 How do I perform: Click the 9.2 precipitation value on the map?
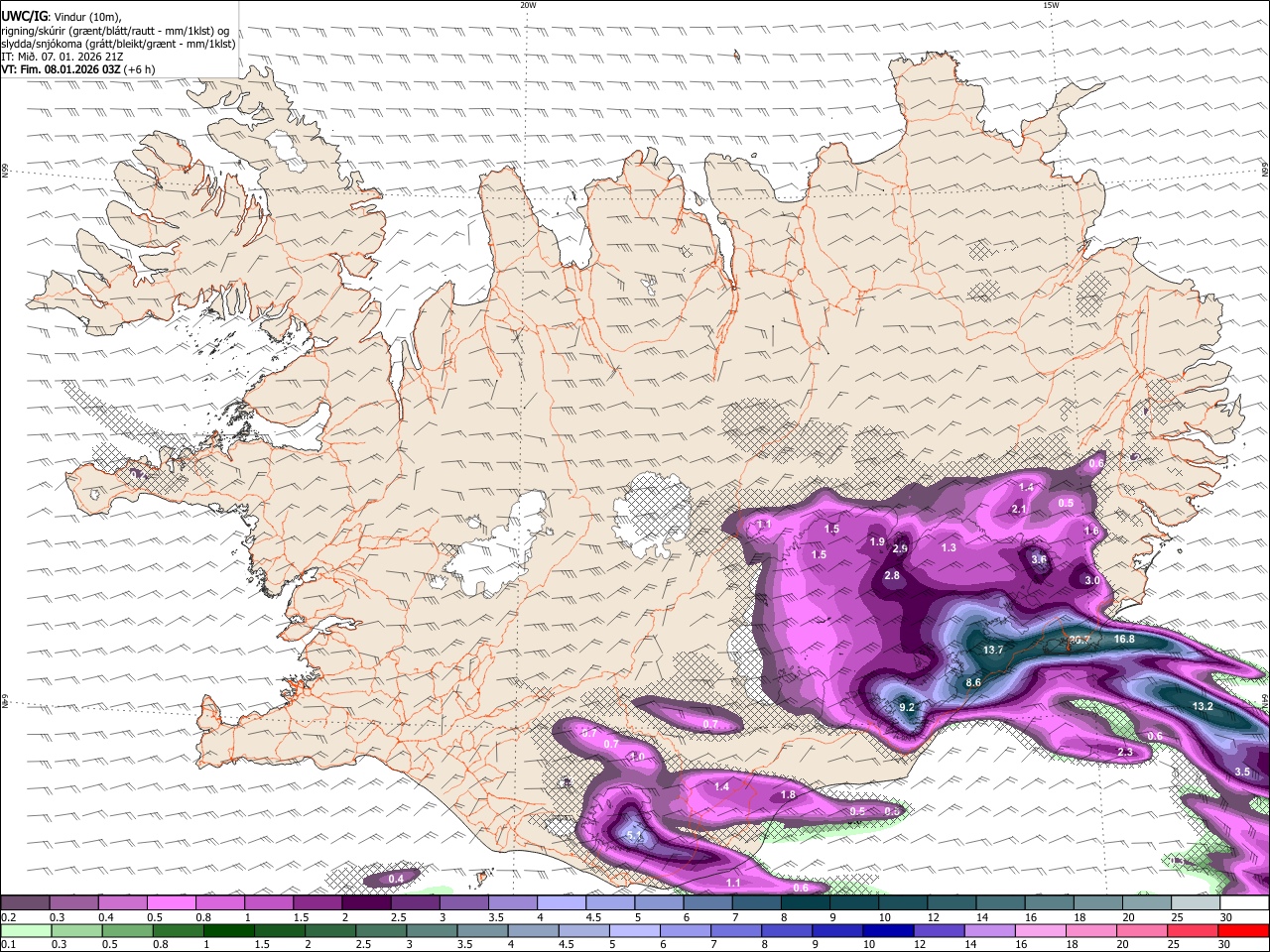click(907, 707)
